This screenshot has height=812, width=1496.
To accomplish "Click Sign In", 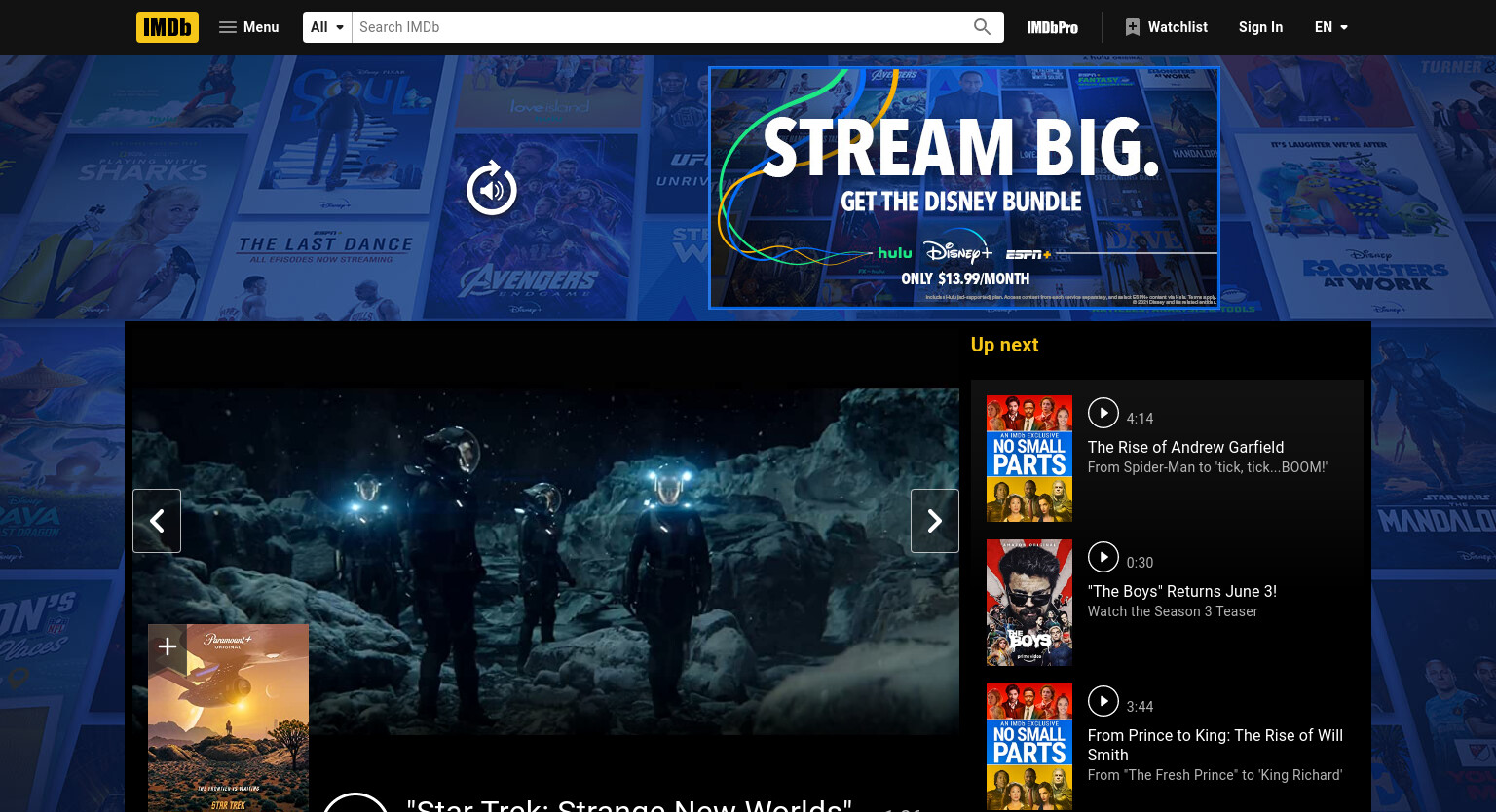I will click(x=1260, y=27).
